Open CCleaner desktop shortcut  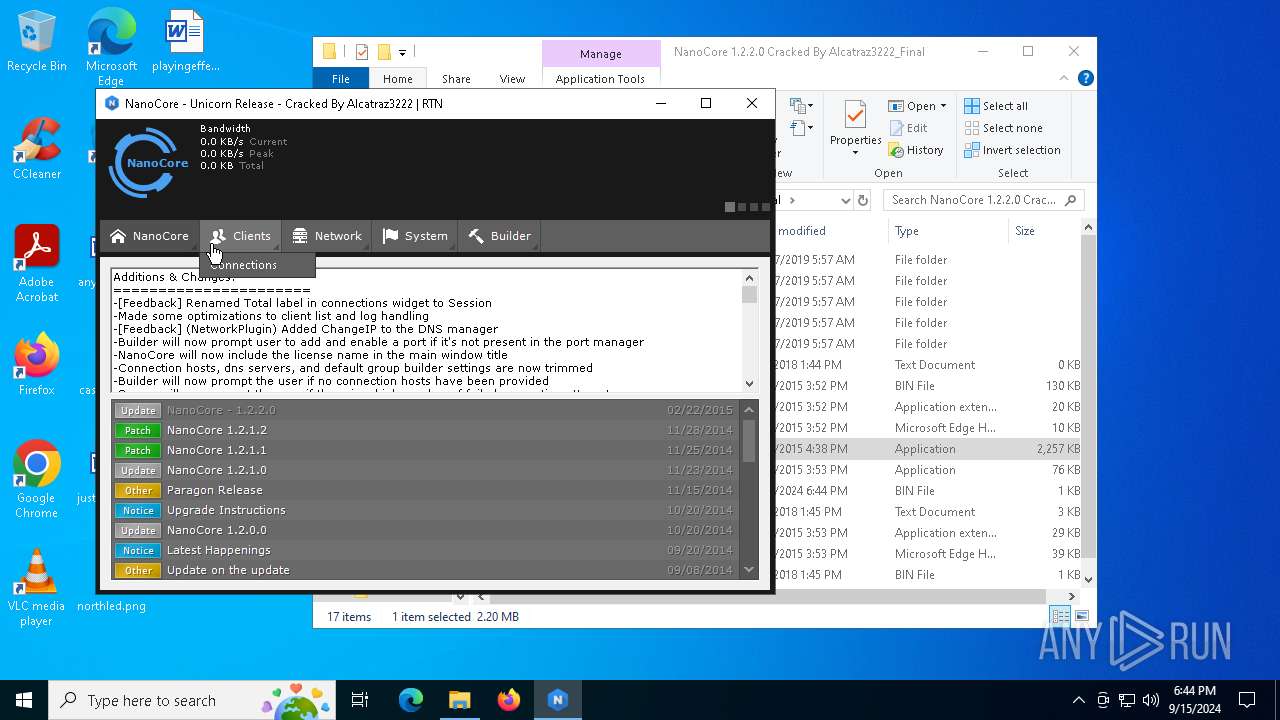37,150
